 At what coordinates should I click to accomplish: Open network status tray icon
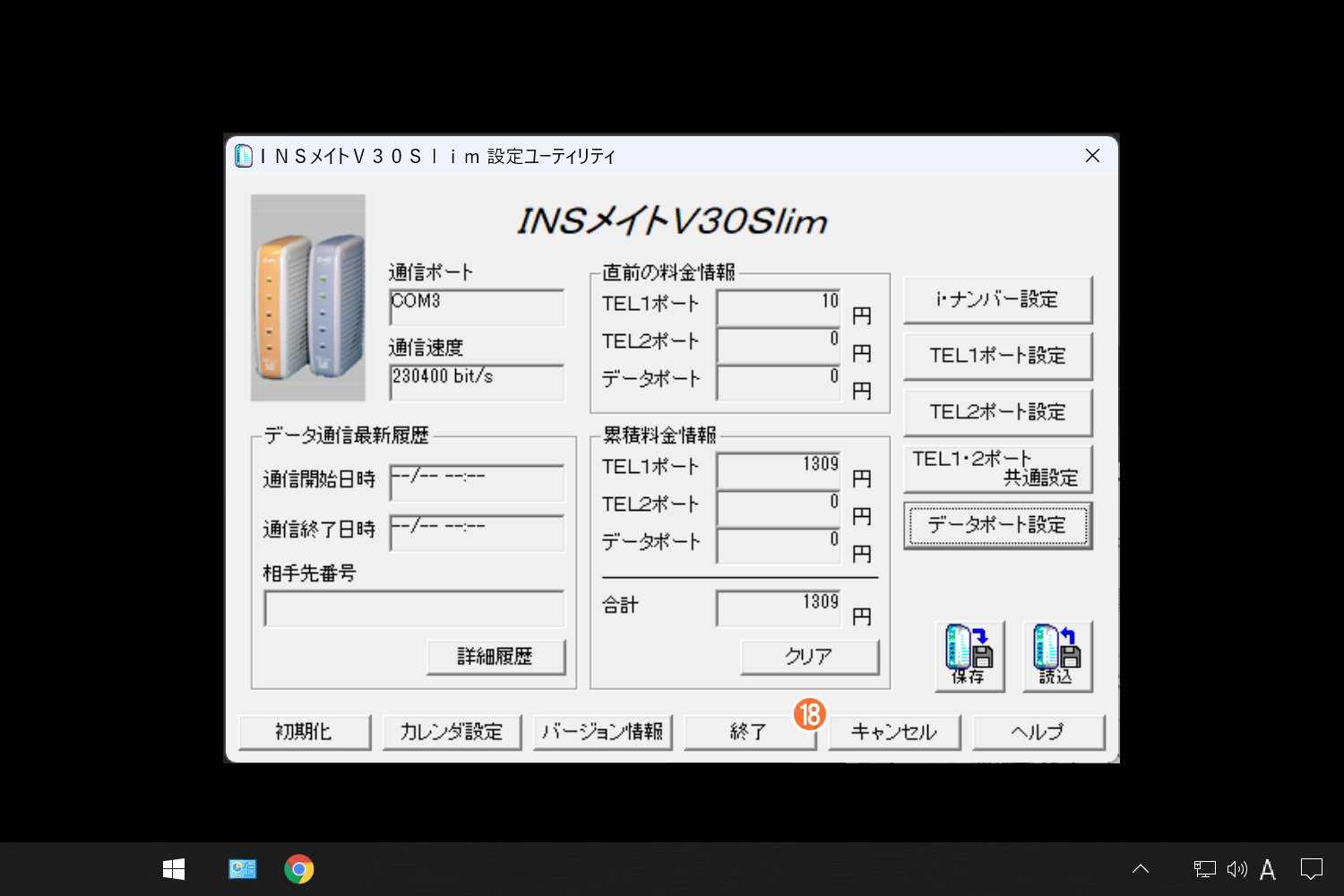[x=1204, y=868]
